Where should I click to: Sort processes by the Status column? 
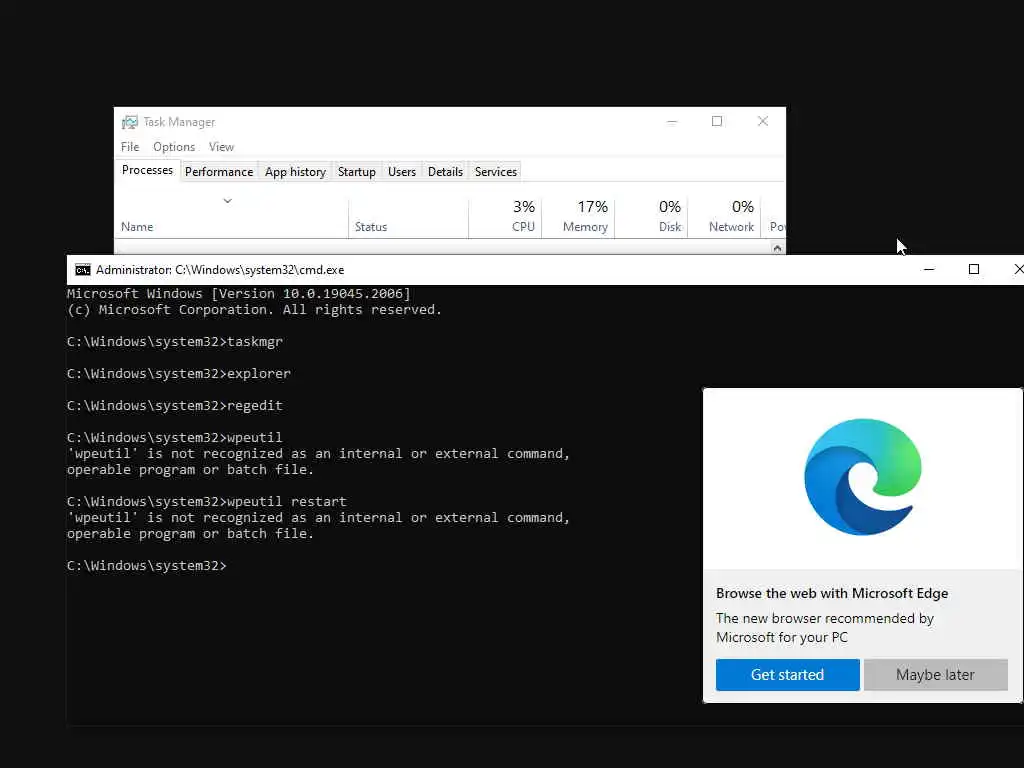coord(408,219)
